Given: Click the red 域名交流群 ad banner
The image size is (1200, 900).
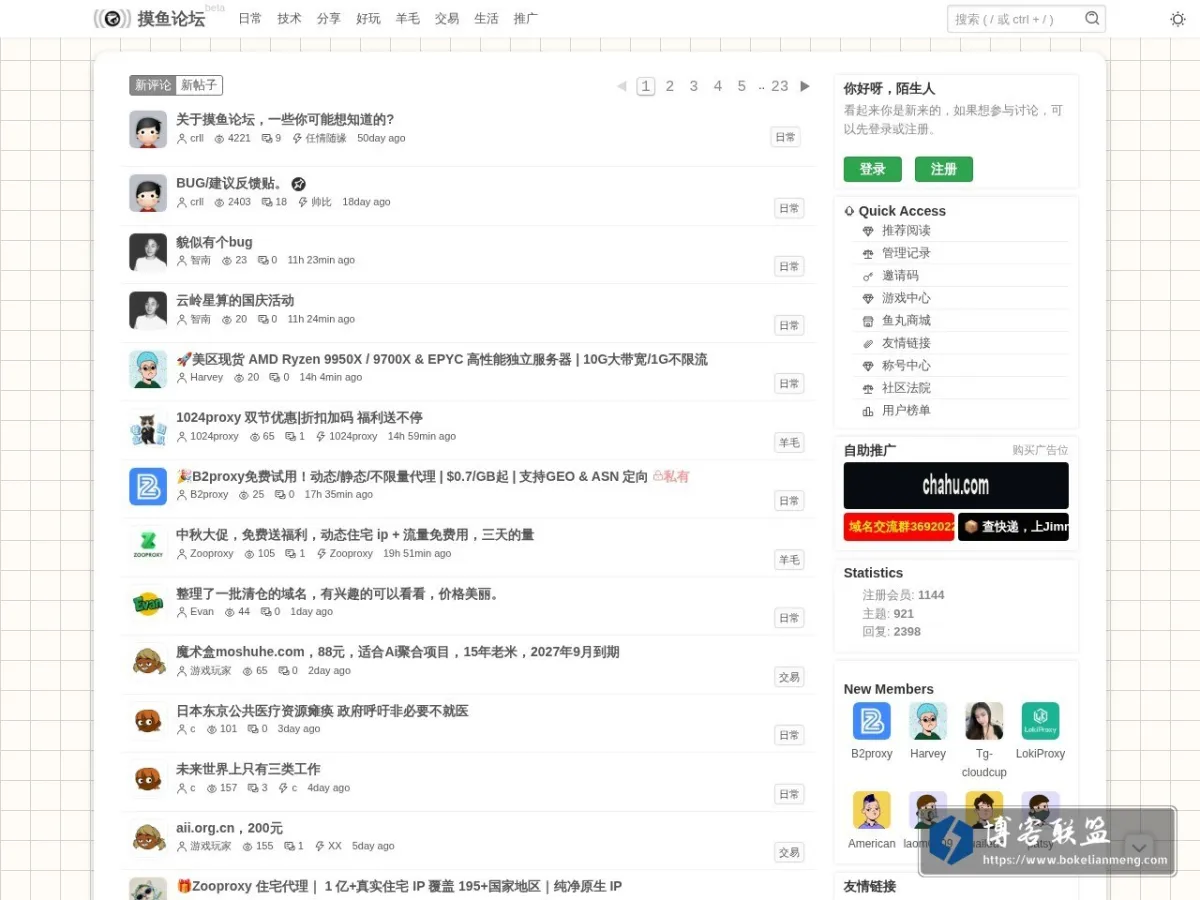Looking at the screenshot, I should (899, 527).
